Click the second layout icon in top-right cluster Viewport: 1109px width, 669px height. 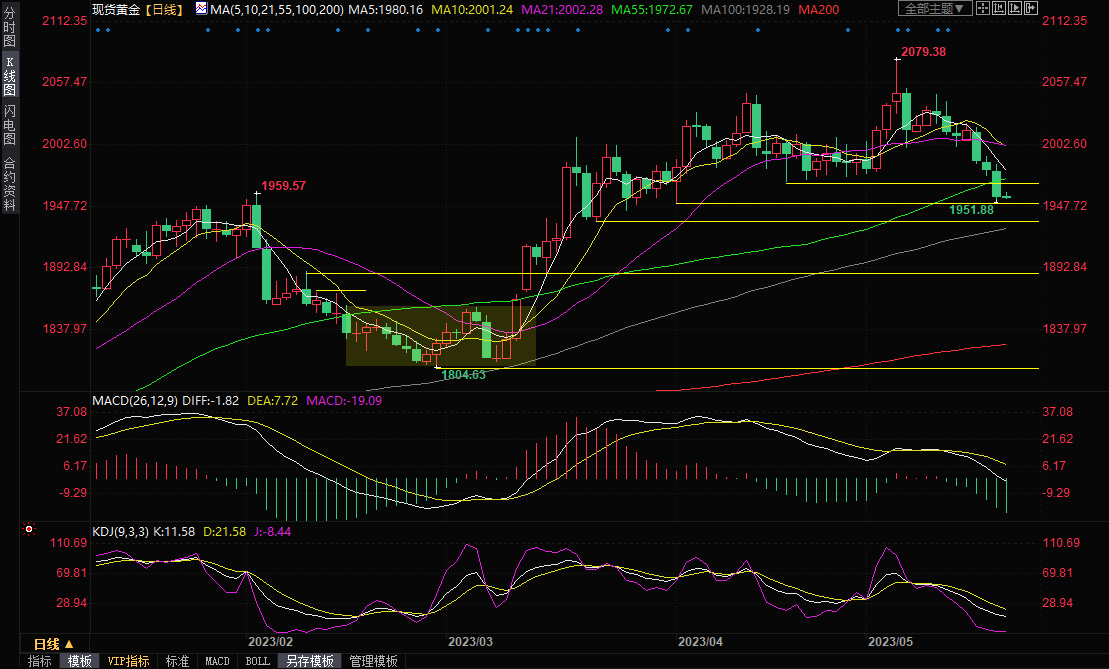[x=1001, y=9]
